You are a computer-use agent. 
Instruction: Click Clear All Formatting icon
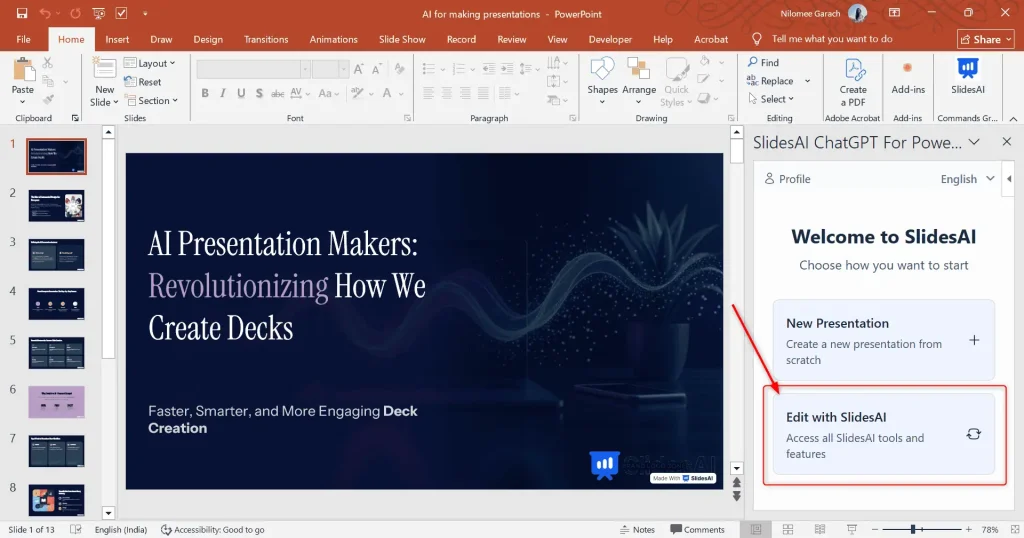[400, 69]
